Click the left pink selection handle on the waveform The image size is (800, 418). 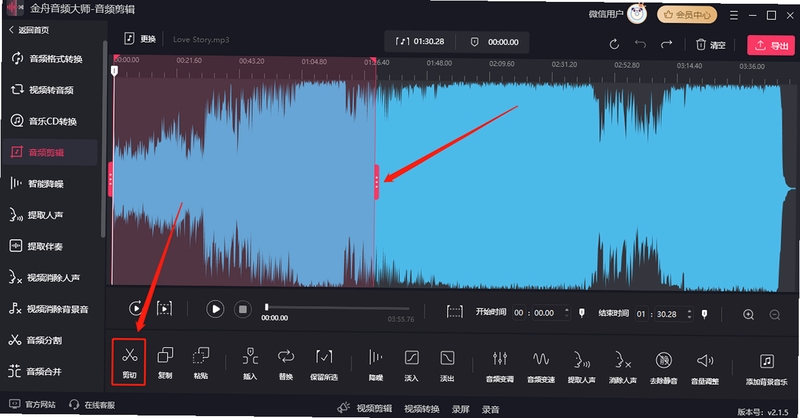tap(110, 179)
